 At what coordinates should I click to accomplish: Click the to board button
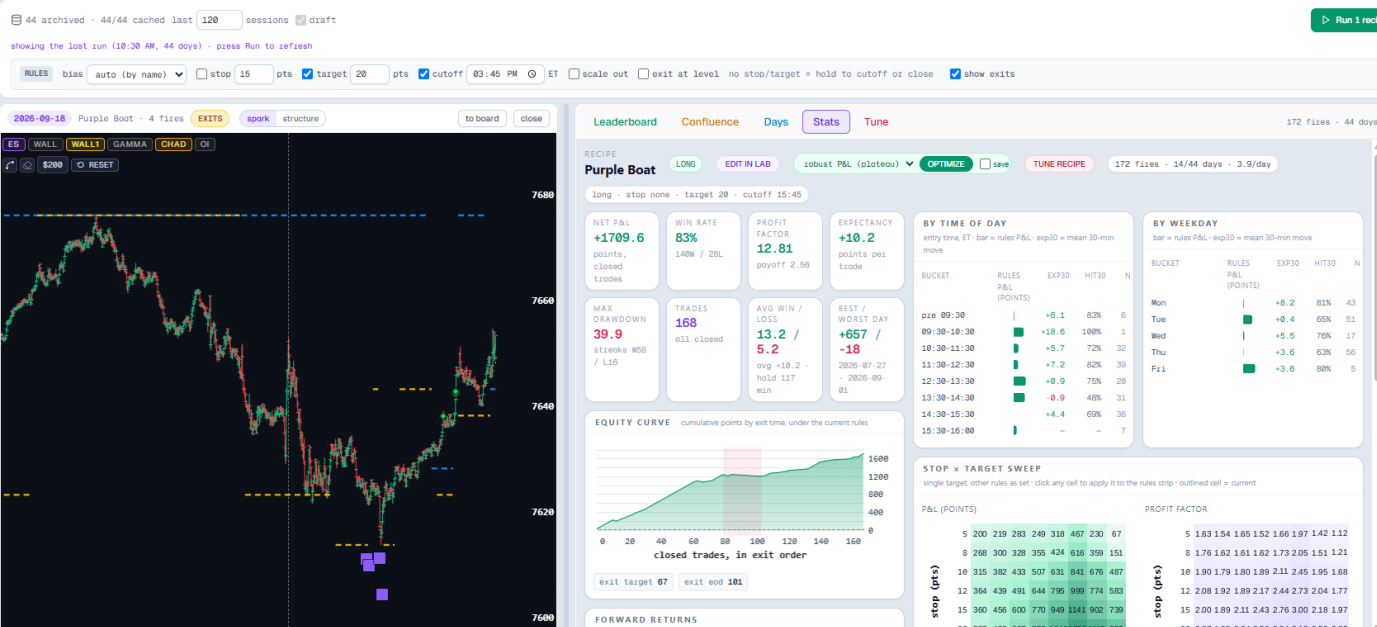coord(482,118)
